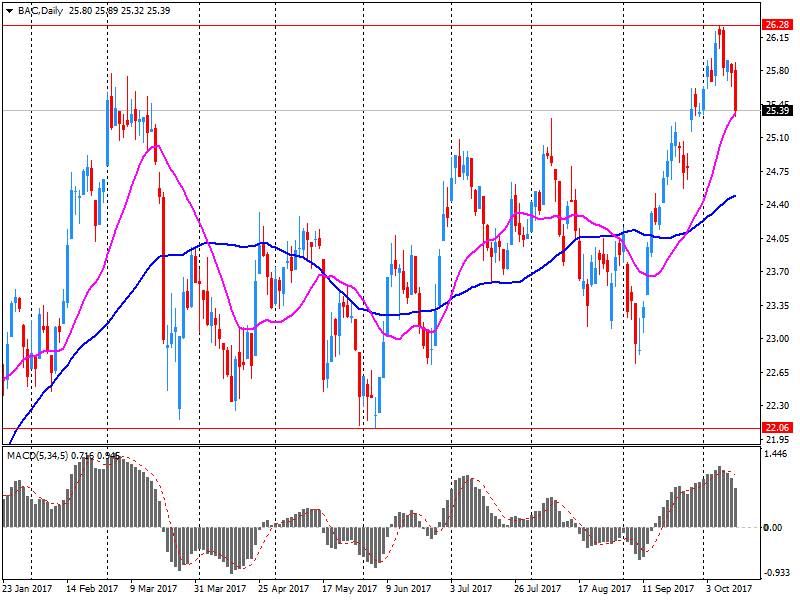
Task: Click the 26.15 price scale value
Action: 778,38
